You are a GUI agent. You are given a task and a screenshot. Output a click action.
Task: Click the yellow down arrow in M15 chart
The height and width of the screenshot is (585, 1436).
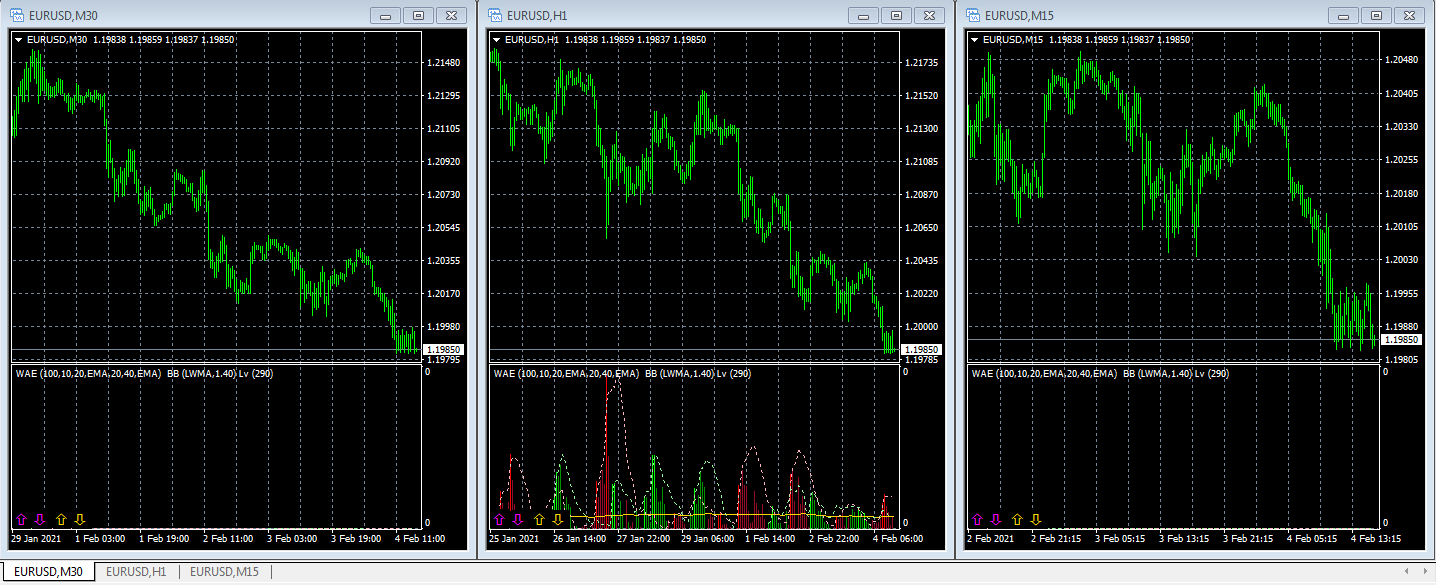(1036, 520)
